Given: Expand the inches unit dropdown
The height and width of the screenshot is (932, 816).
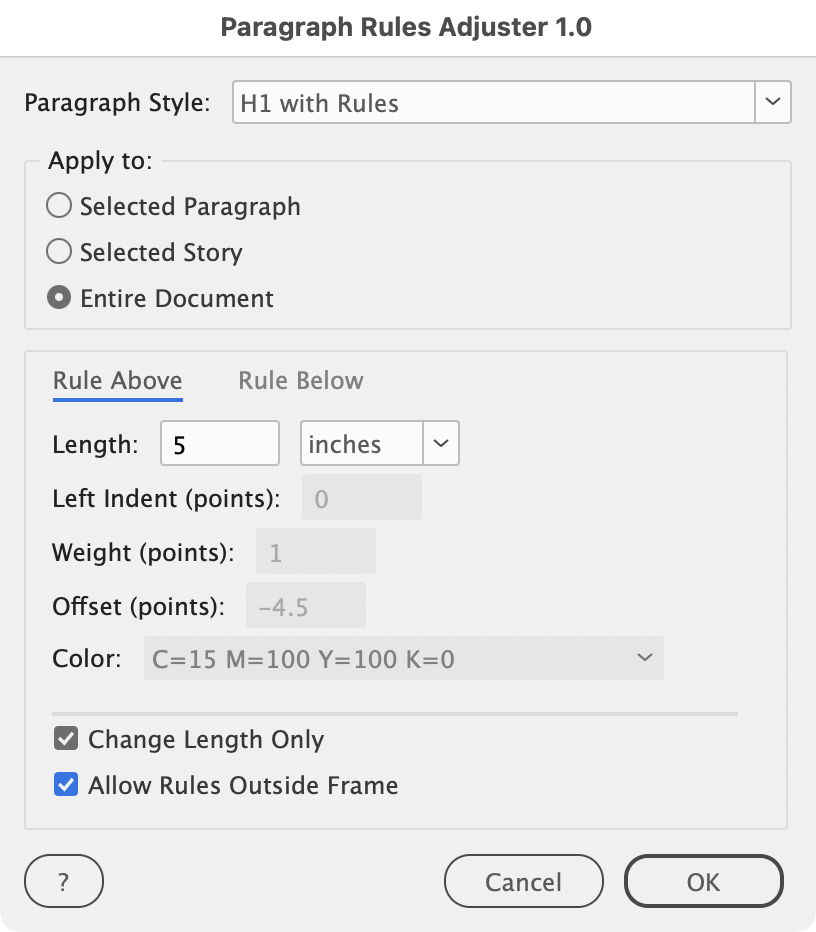Looking at the screenshot, I should [442, 444].
